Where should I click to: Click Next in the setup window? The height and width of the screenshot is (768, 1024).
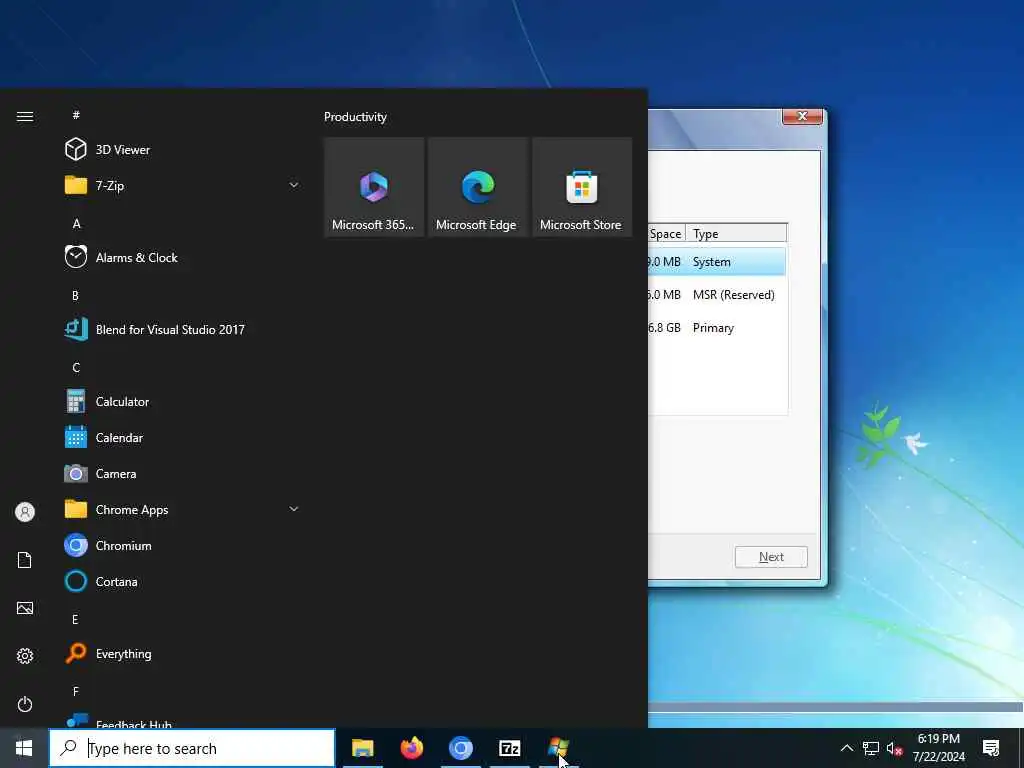[771, 557]
